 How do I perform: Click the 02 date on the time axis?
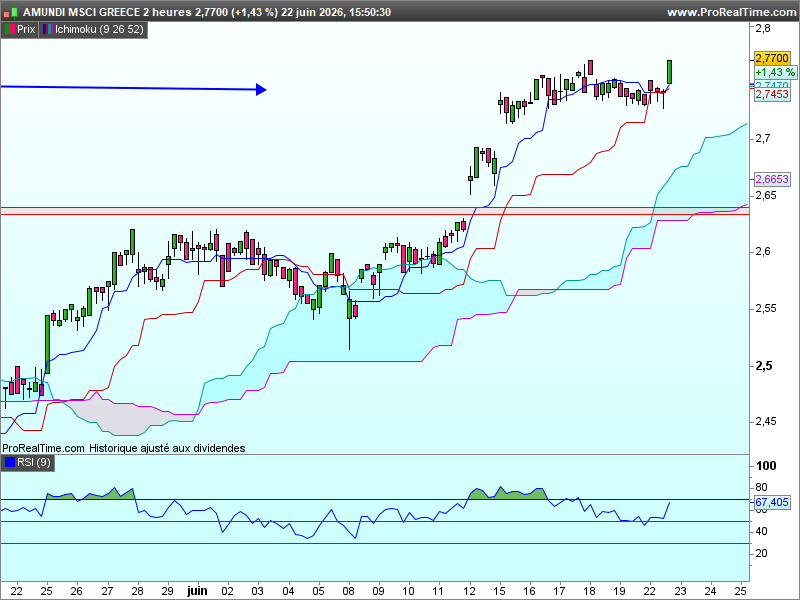click(x=228, y=591)
